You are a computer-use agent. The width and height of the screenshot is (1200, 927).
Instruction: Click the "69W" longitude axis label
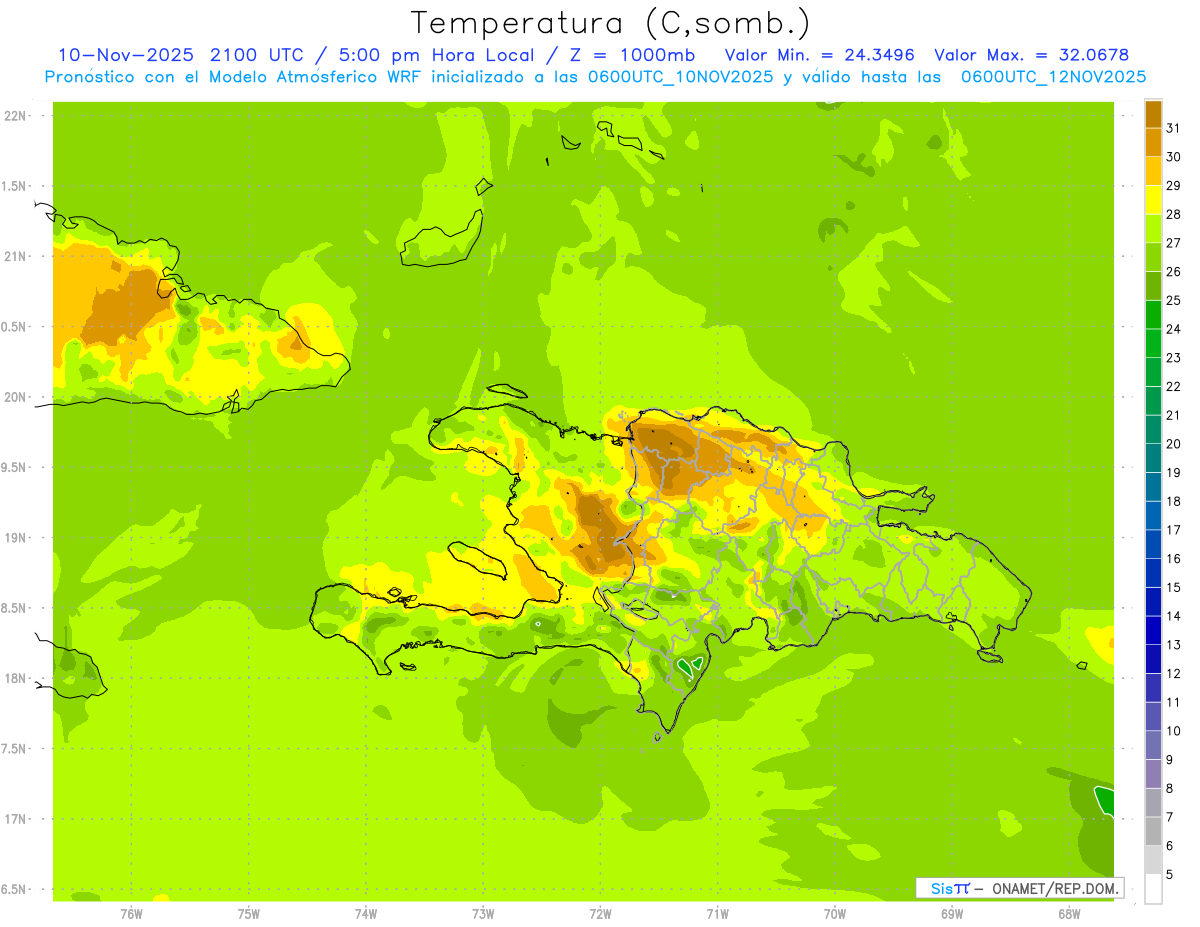(952, 914)
